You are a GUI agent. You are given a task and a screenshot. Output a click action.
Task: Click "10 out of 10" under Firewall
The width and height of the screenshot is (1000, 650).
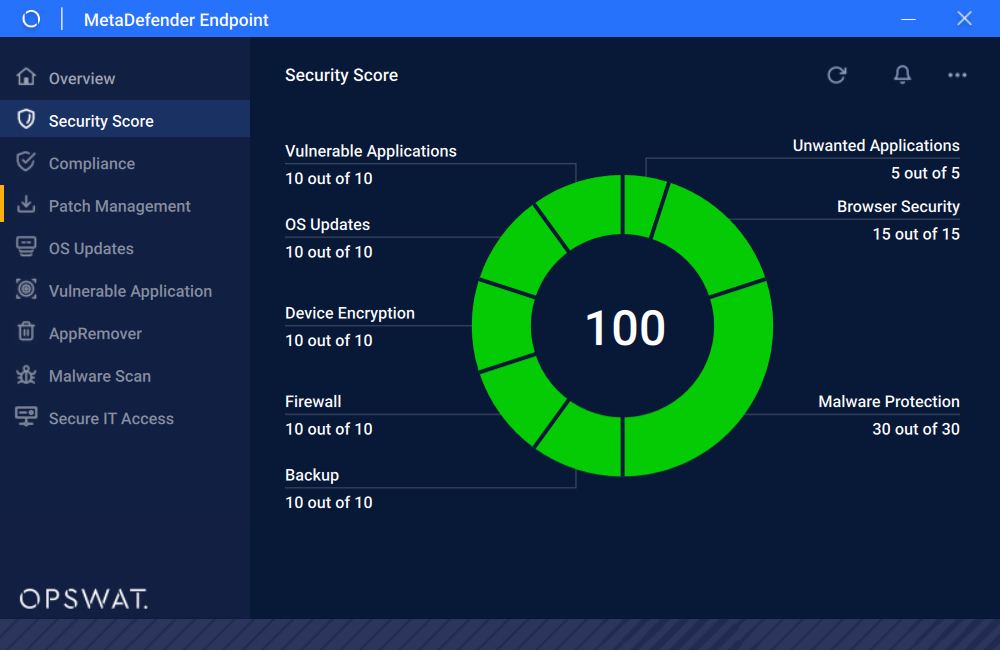click(x=328, y=429)
